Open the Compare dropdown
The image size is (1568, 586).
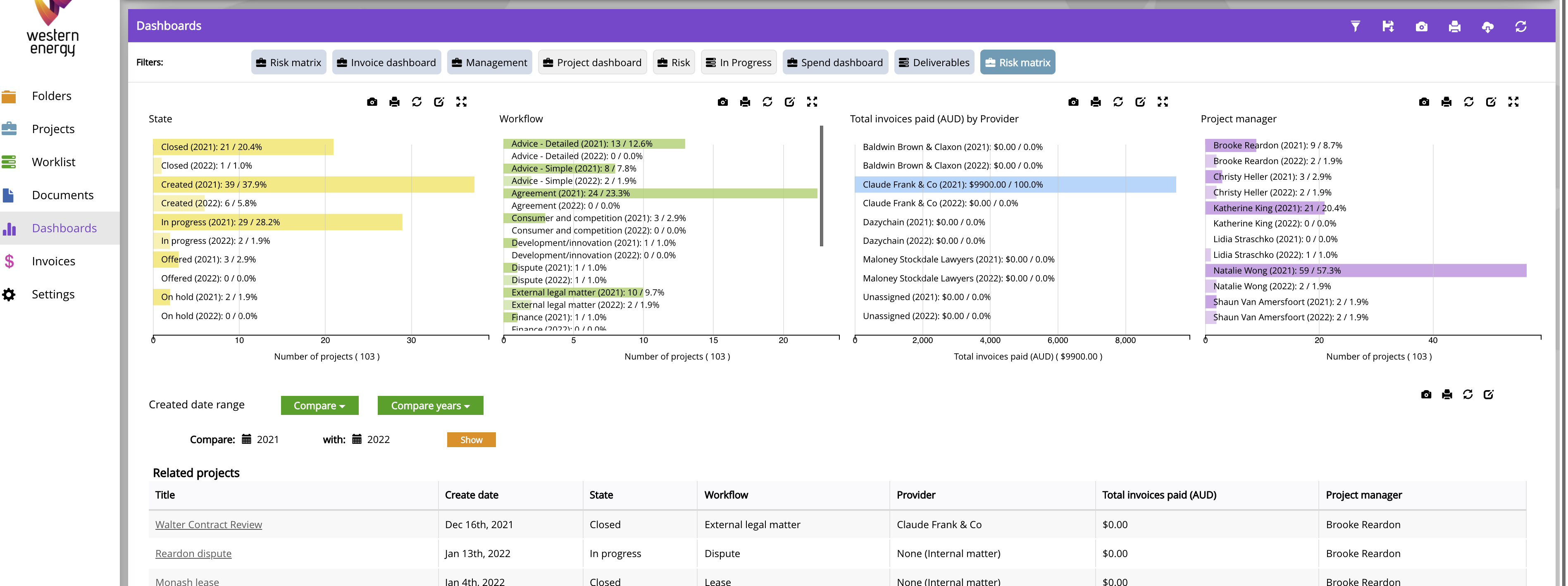[319, 405]
